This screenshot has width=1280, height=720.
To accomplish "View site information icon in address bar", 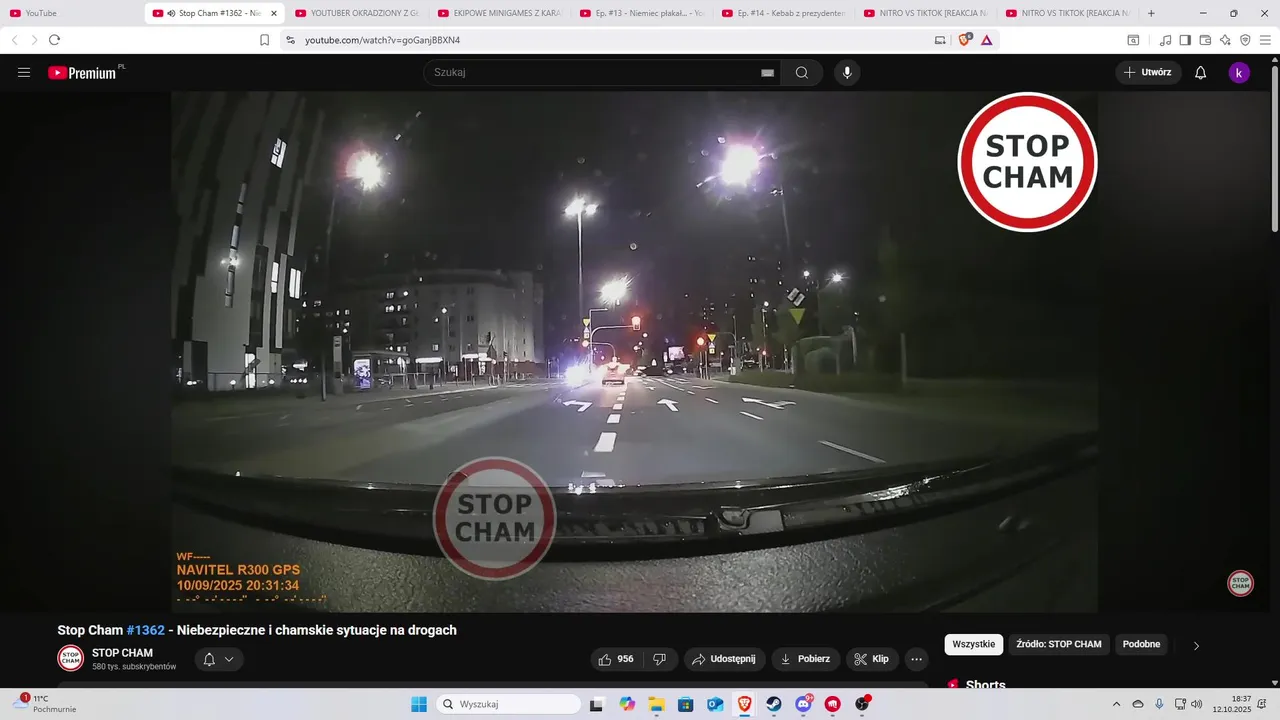I will click(290, 40).
